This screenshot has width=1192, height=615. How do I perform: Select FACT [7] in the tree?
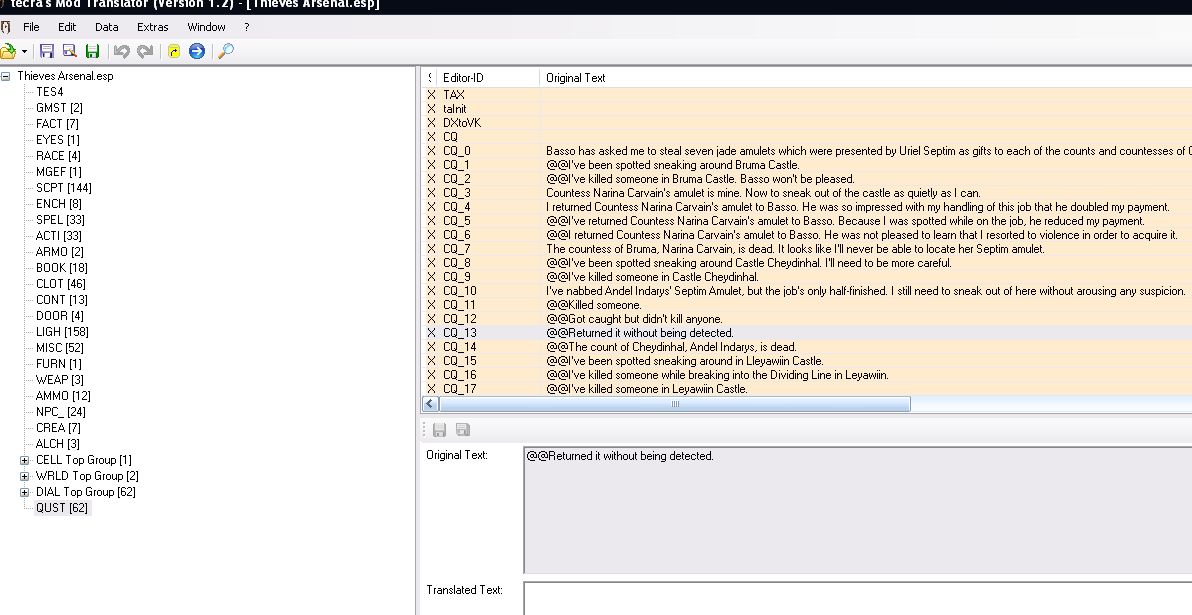57,124
